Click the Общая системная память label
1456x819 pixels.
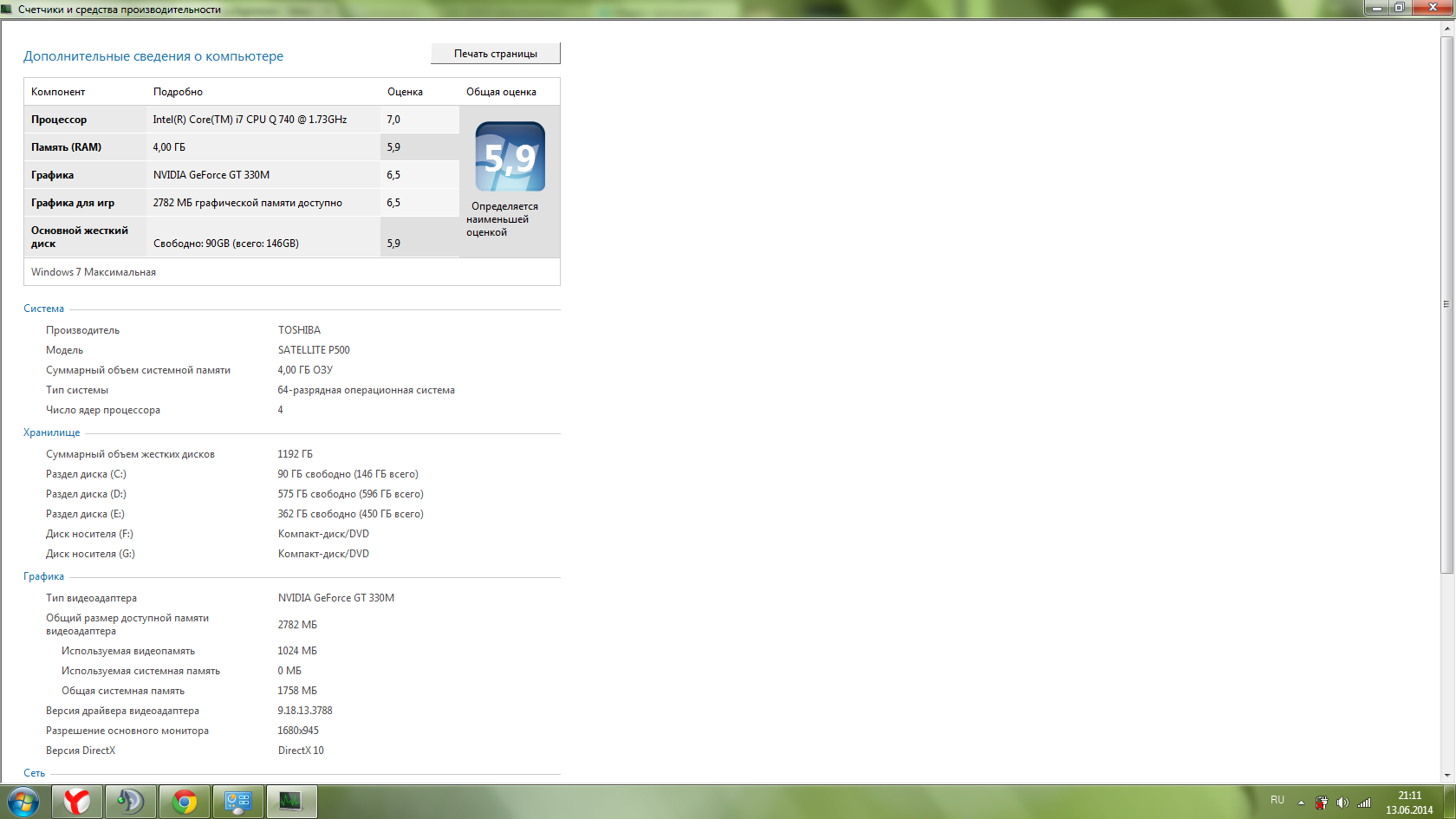(x=123, y=691)
